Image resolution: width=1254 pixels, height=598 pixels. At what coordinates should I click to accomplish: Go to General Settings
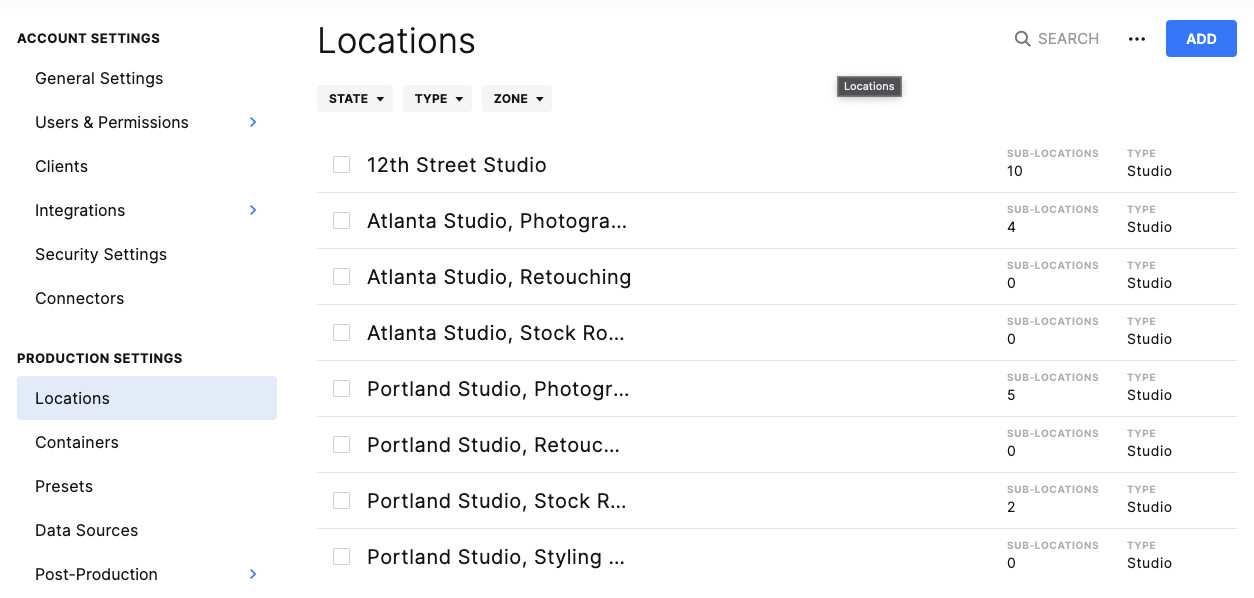pos(99,78)
